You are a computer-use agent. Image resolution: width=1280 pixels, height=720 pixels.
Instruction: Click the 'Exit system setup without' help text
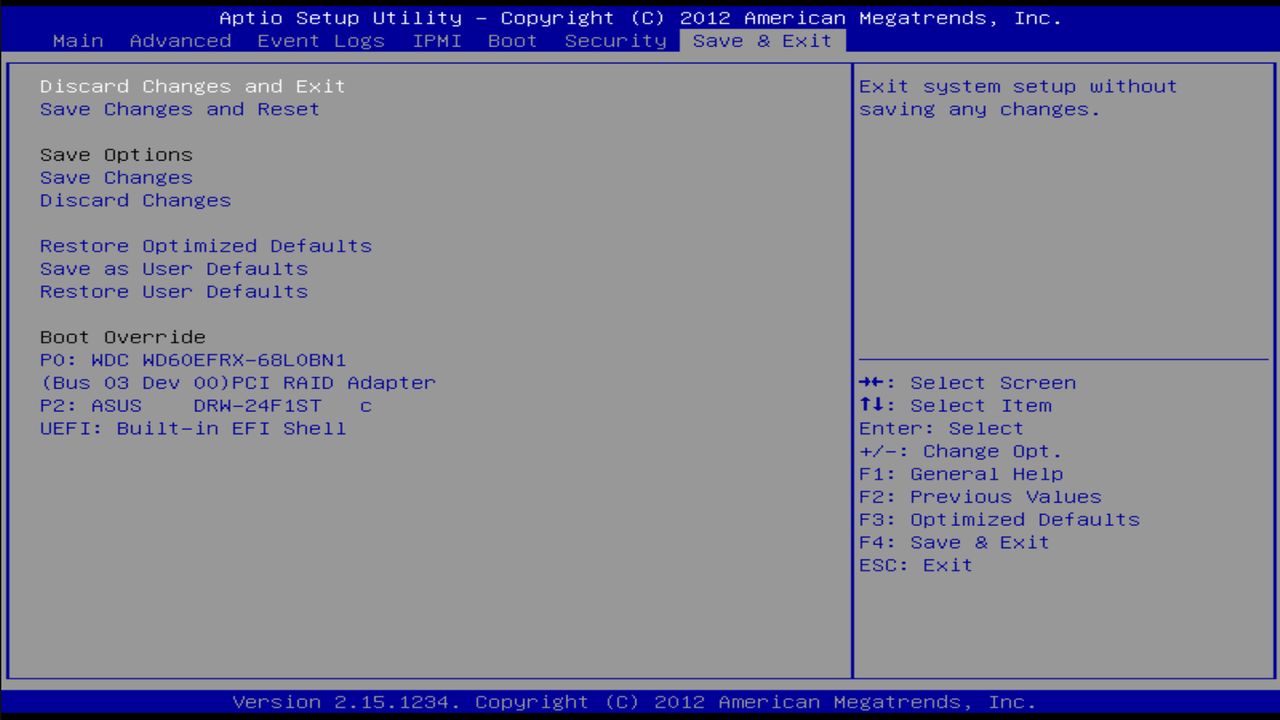[x=1018, y=86]
